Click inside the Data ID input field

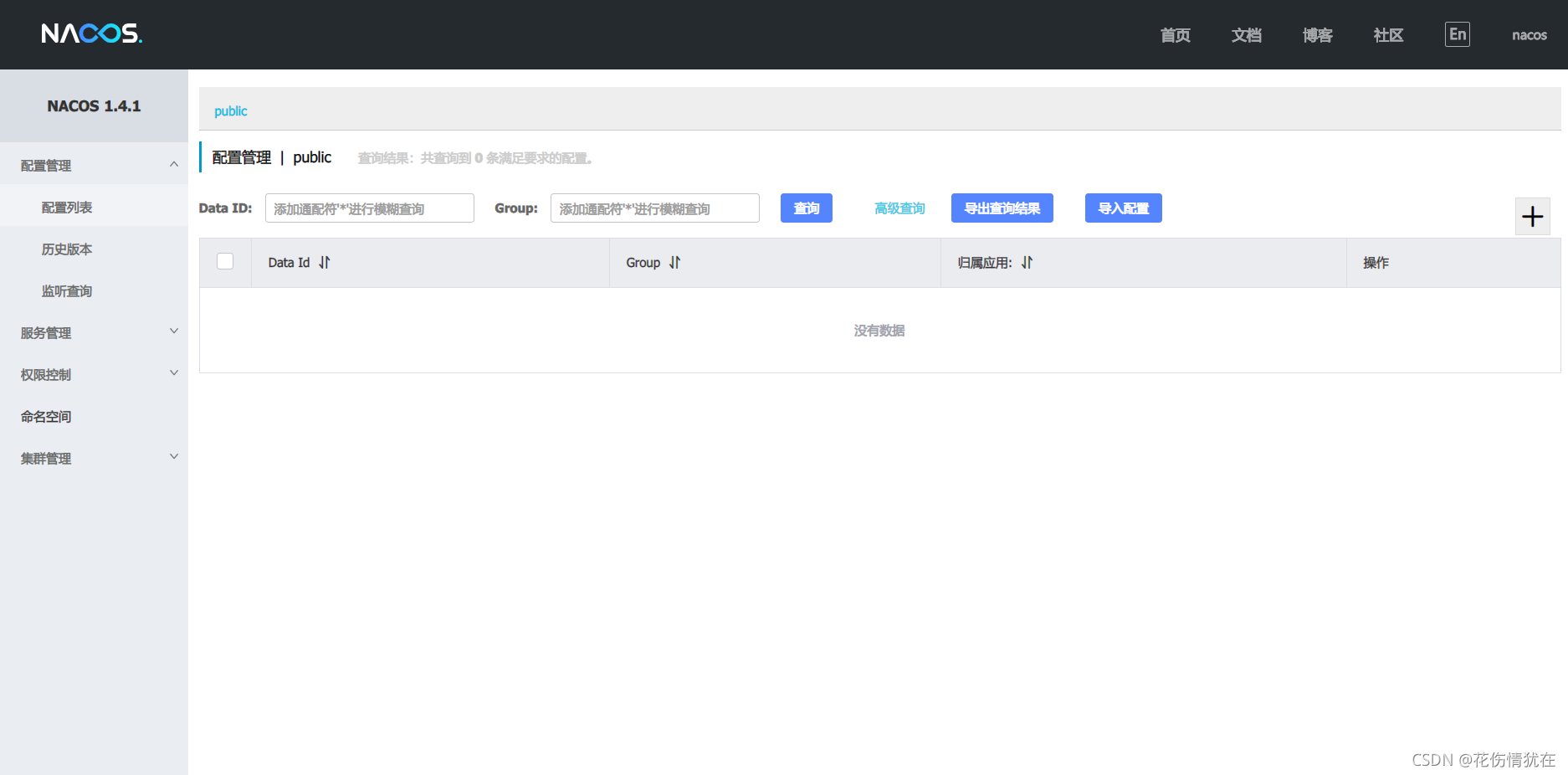(x=369, y=208)
